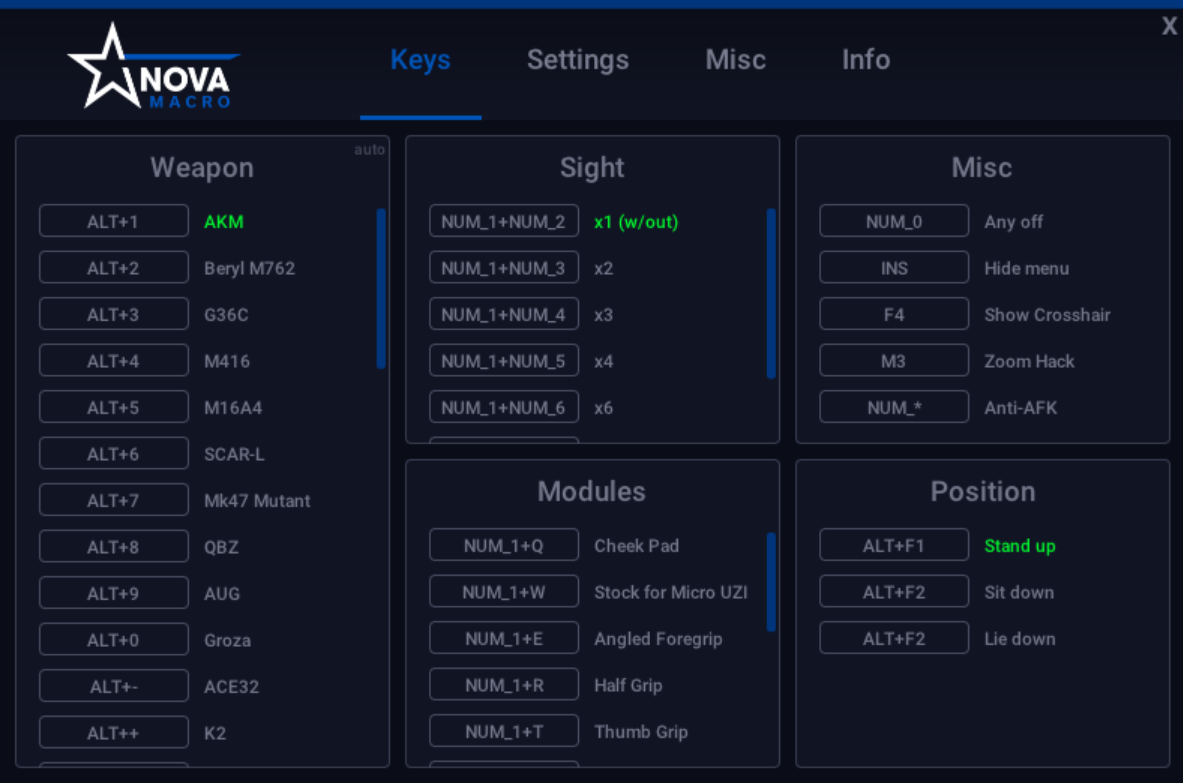
Task: Rebind the AKM hotkey ALT+1
Action: 113,220
